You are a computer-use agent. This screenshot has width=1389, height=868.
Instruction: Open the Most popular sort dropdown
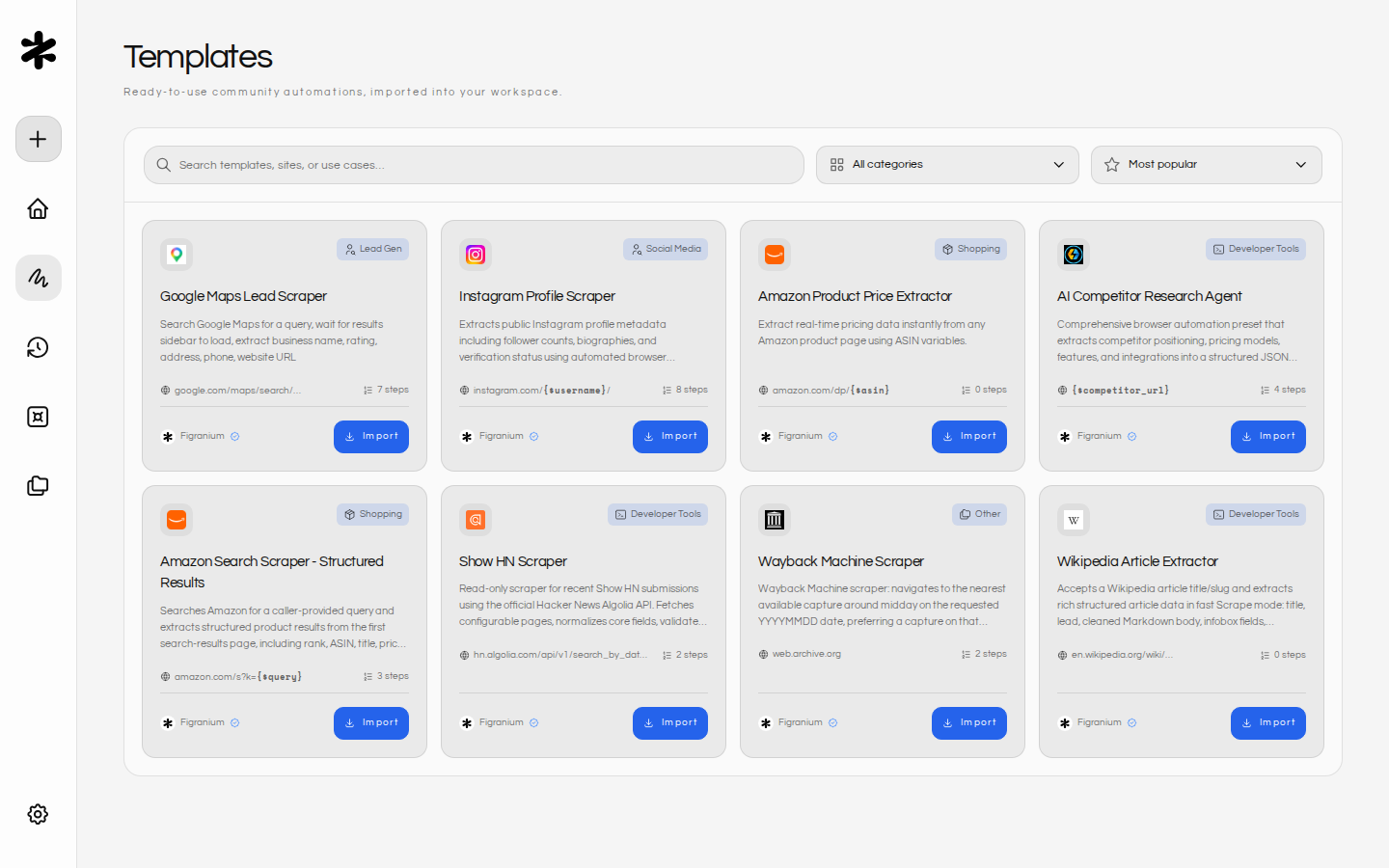pyautogui.click(x=1207, y=165)
